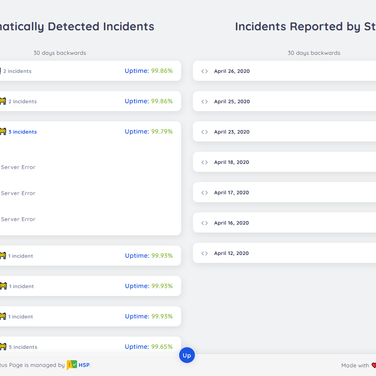Viewport: 376px width, 376px height.
Task: Expand the April 26, 2020 incident row
Action: coord(284,71)
